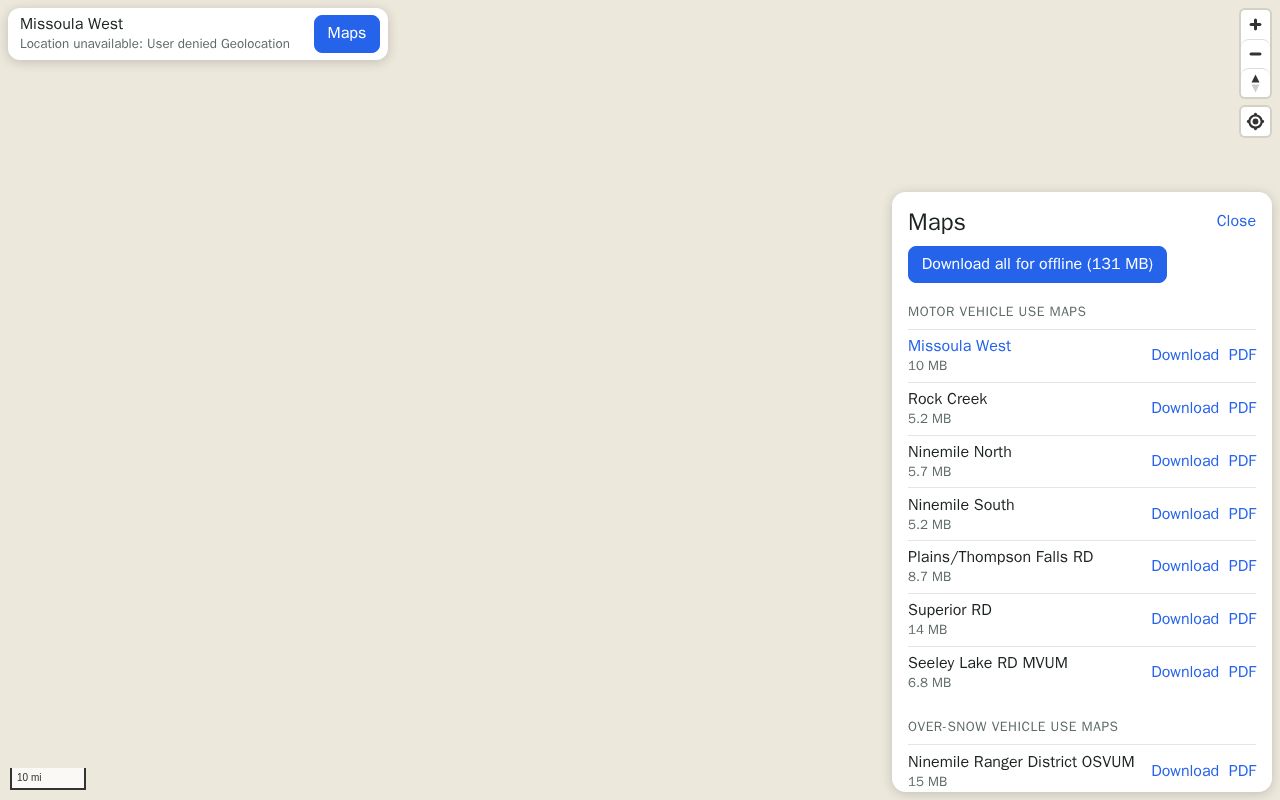1280x800 pixels.
Task: Download the Plains/Thompson Falls RD map
Action: [1185, 566]
